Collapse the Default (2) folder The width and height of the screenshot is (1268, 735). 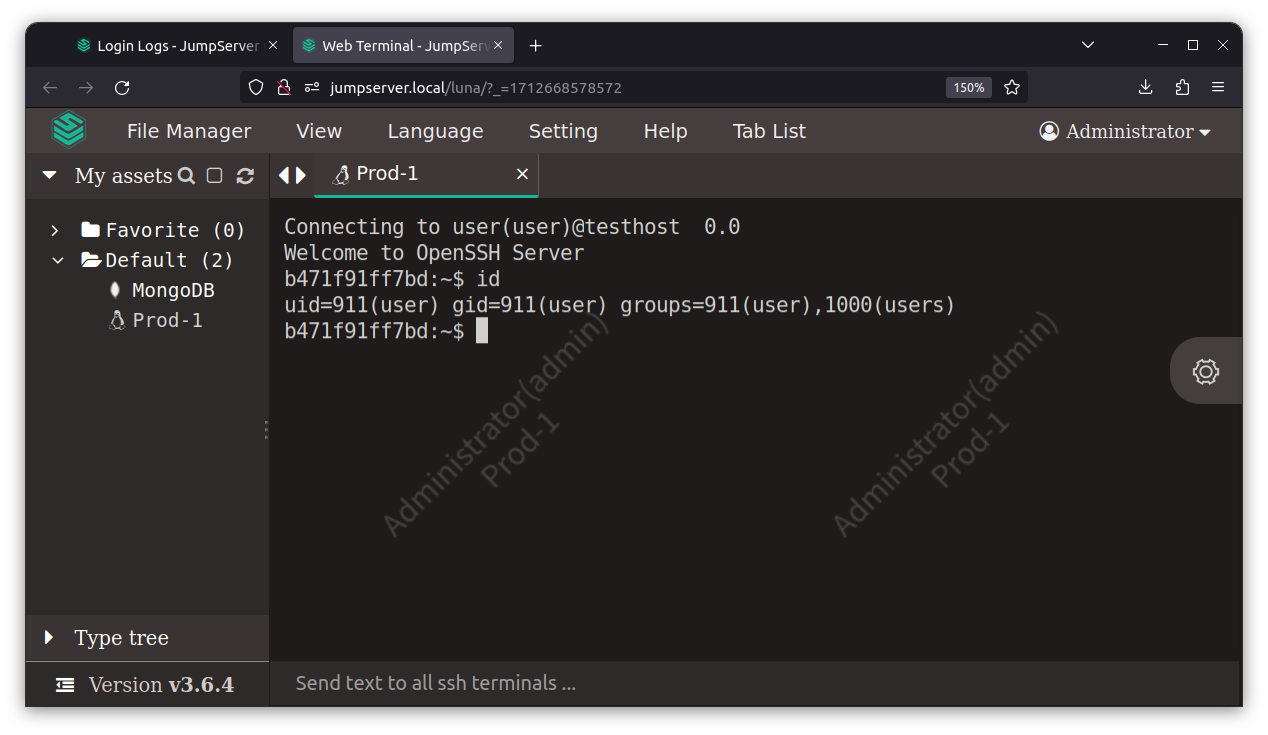tap(57, 261)
